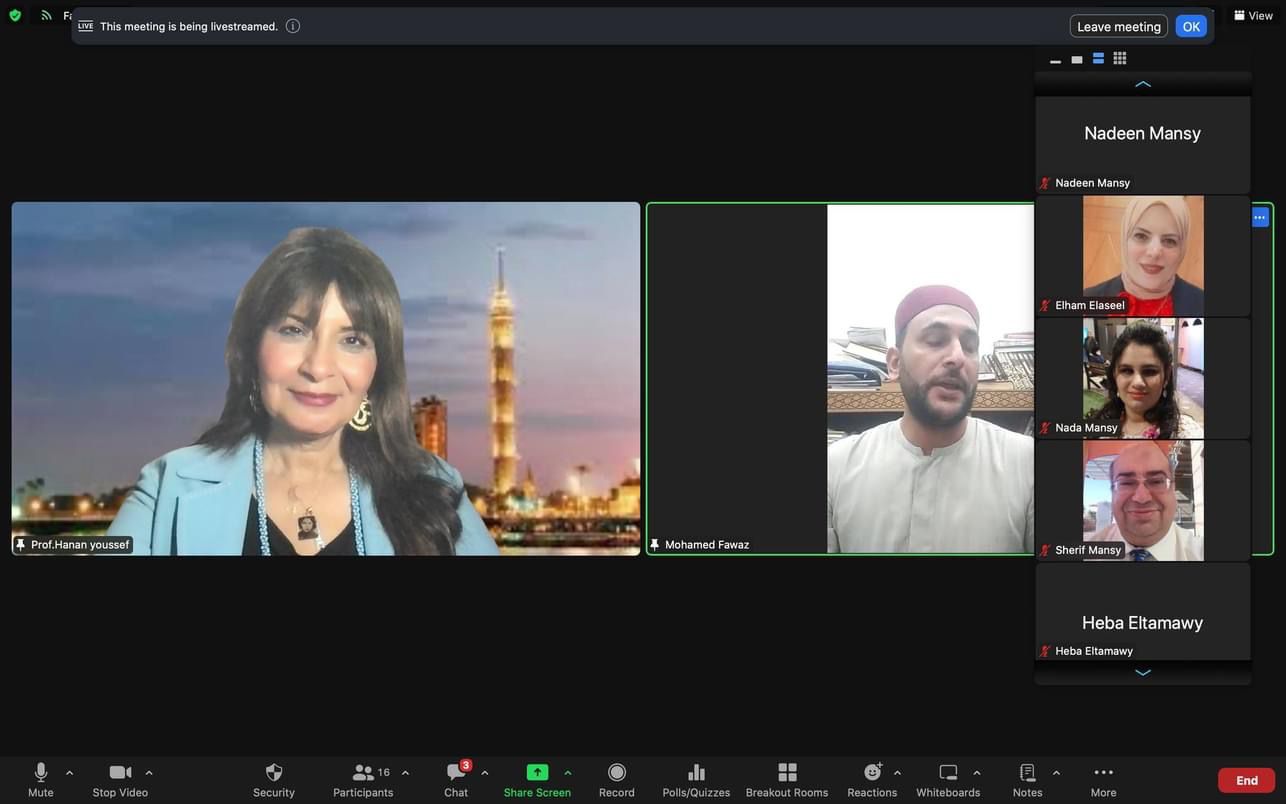Expand chat options arrow
1286x804 pixels.
pyautogui.click(x=485, y=773)
